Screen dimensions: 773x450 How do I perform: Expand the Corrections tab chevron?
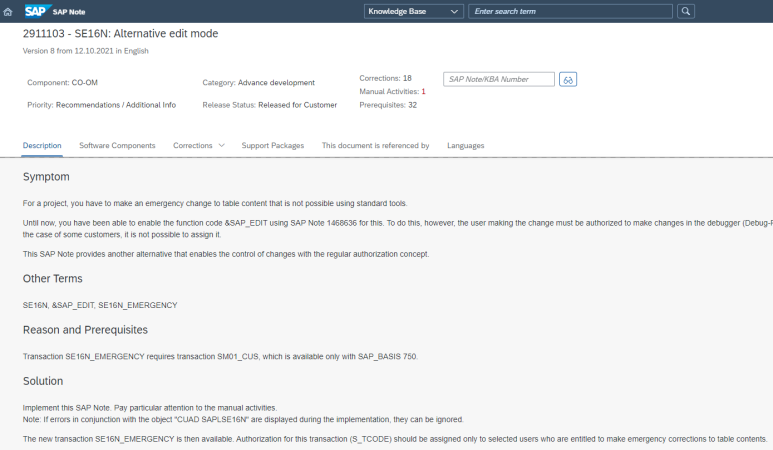click(221, 145)
